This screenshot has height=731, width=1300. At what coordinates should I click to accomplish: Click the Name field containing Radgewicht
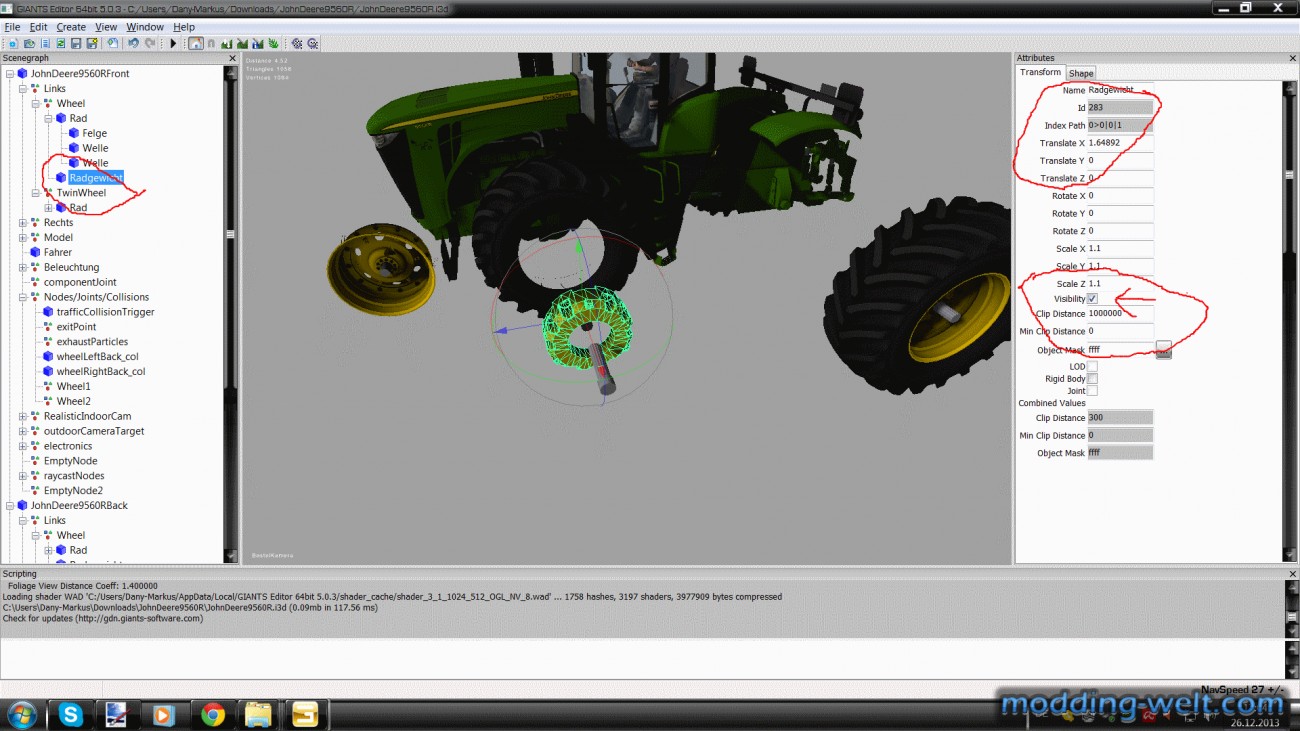1120,90
